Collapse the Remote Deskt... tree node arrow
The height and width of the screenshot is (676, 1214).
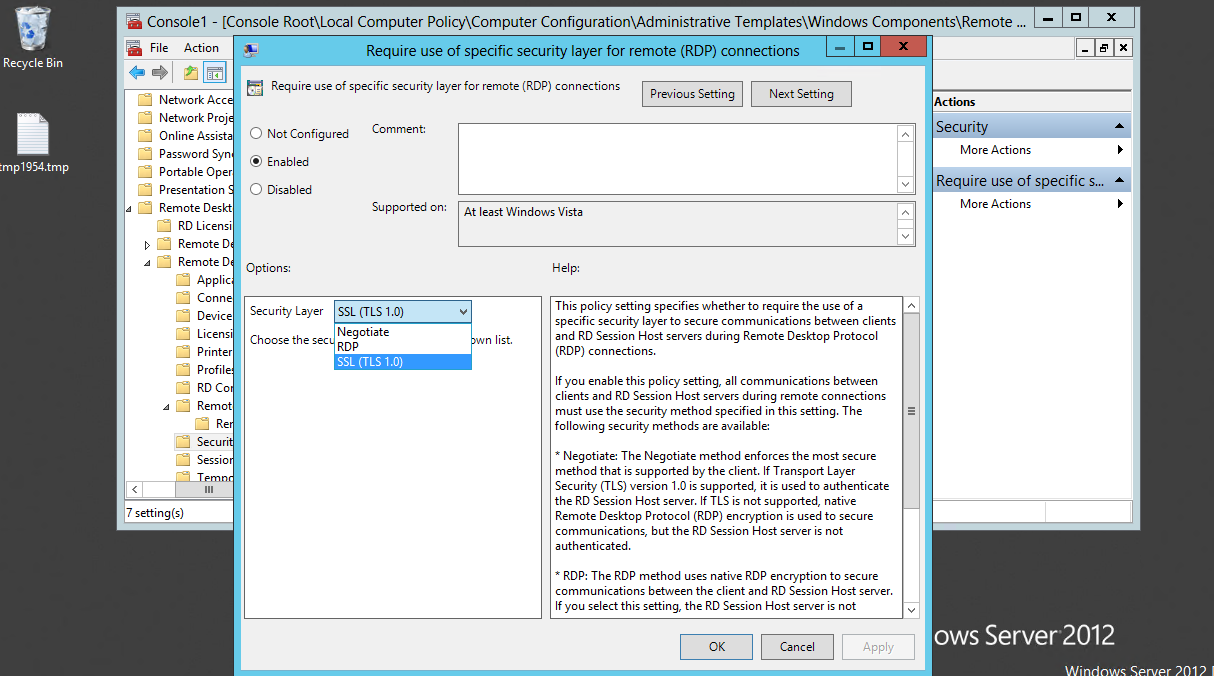tap(129, 209)
